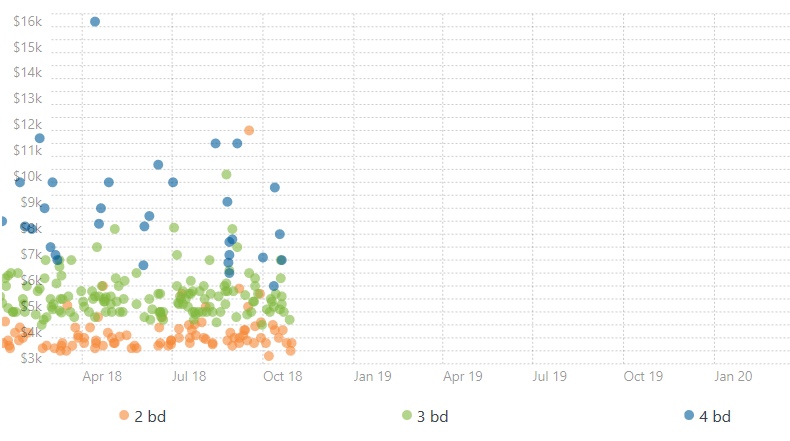
Task: Click the Apr 19 x-axis label
Action: click(463, 376)
